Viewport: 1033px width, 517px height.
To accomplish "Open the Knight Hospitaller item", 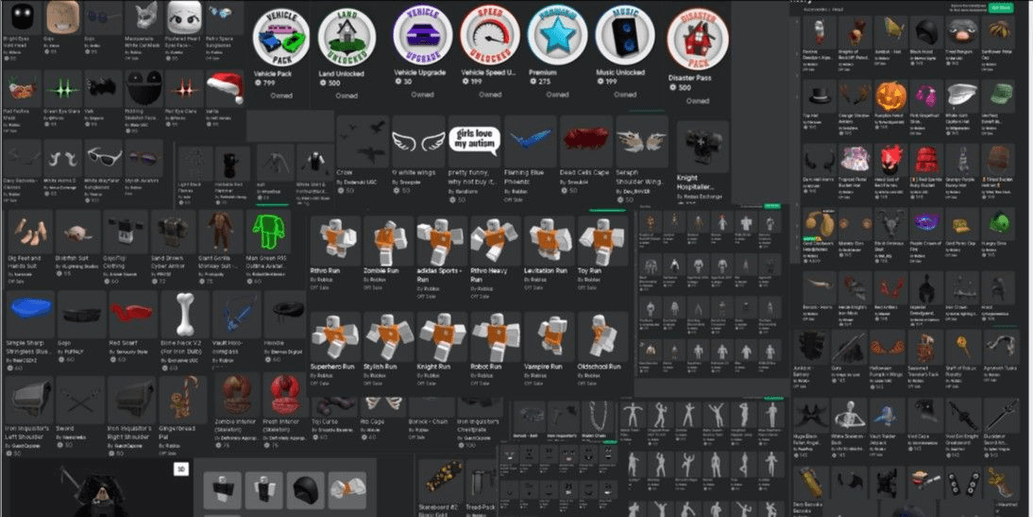I will pyautogui.click(x=703, y=146).
